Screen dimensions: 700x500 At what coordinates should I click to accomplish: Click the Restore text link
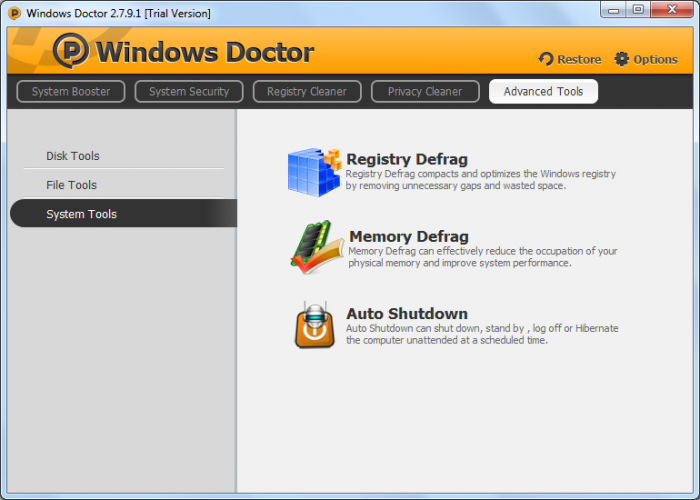[579, 59]
